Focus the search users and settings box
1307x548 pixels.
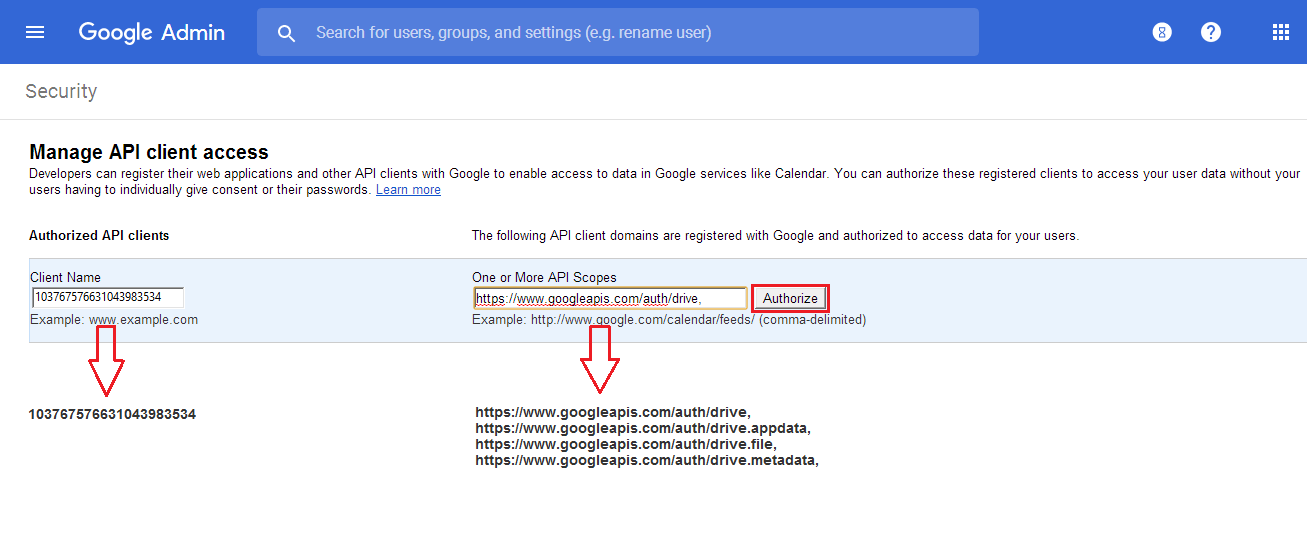click(618, 32)
